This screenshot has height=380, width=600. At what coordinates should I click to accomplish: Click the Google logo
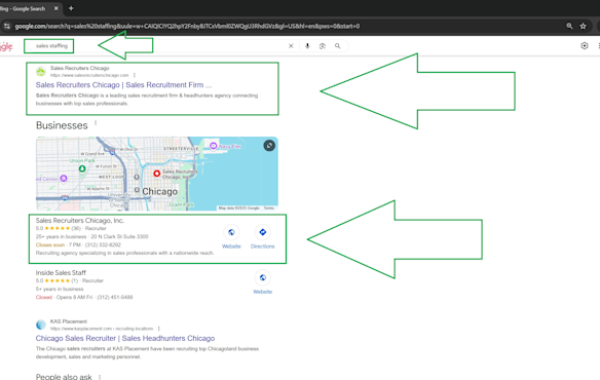(x=6, y=46)
